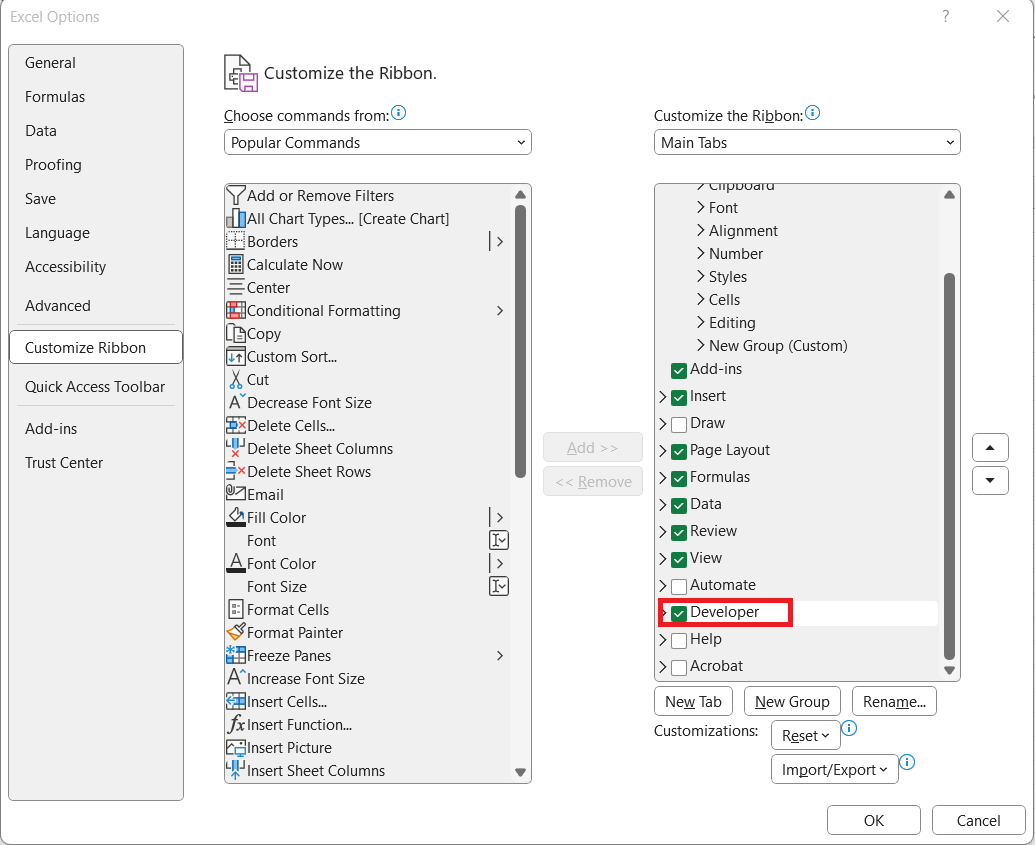This screenshot has height=845, width=1035.
Task: Click the New Tab button
Action: click(693, 701)
